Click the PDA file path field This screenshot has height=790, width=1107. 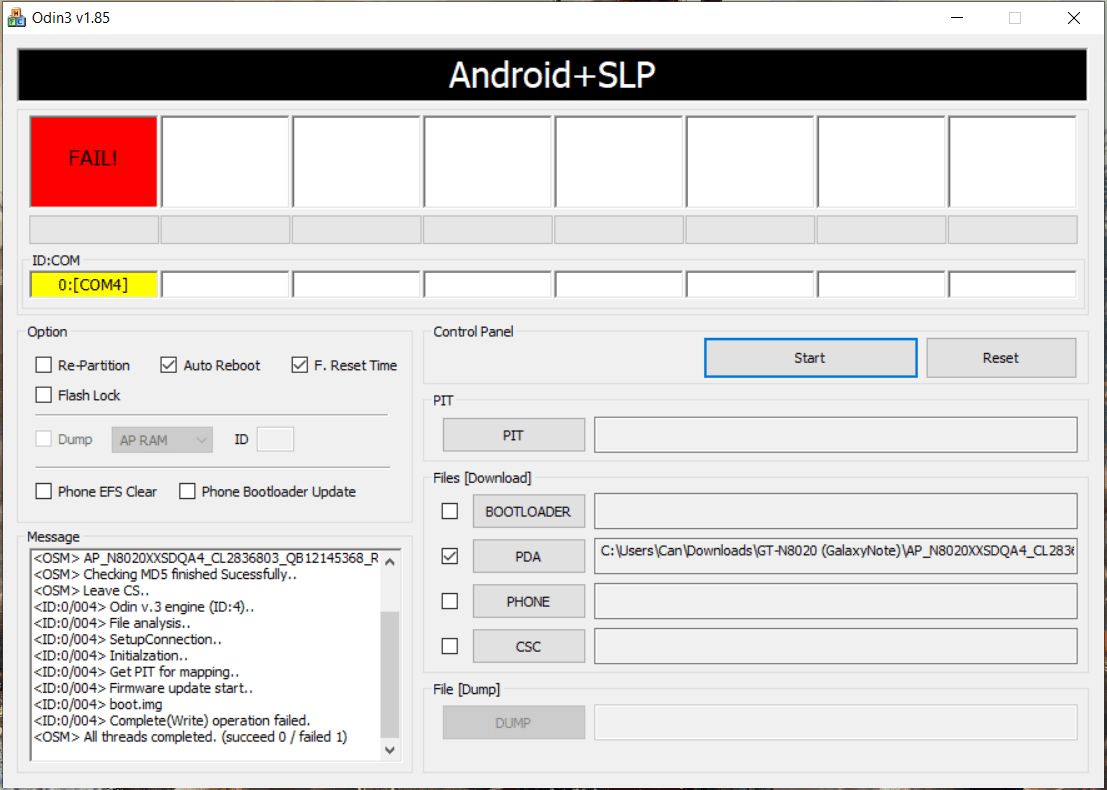(836, 556)
